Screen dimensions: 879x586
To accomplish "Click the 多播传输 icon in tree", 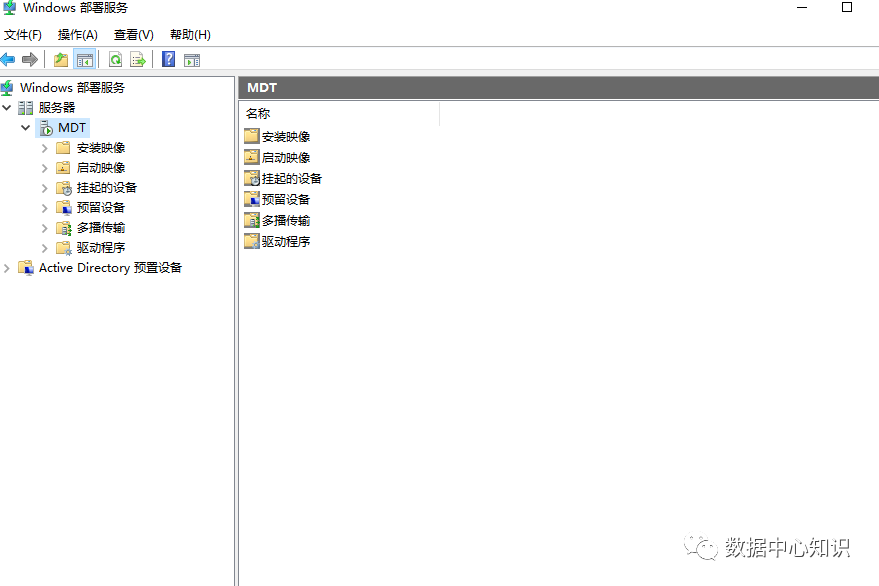I will click(64, 228).
